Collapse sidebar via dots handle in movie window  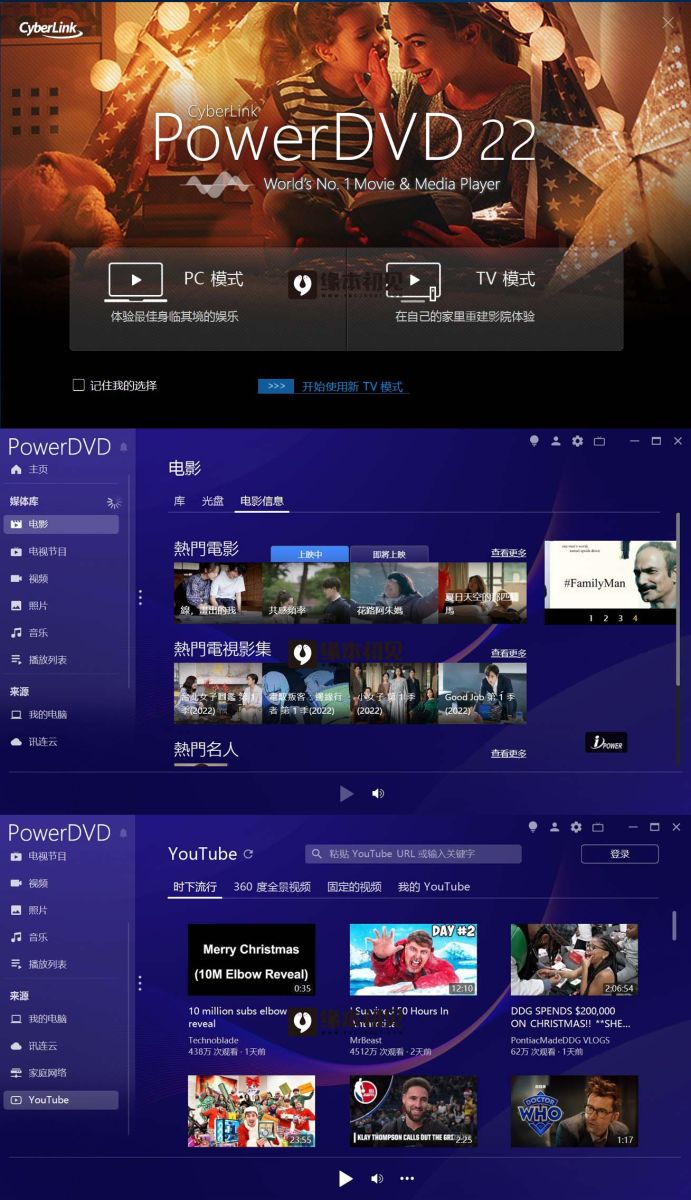[140, 597]
